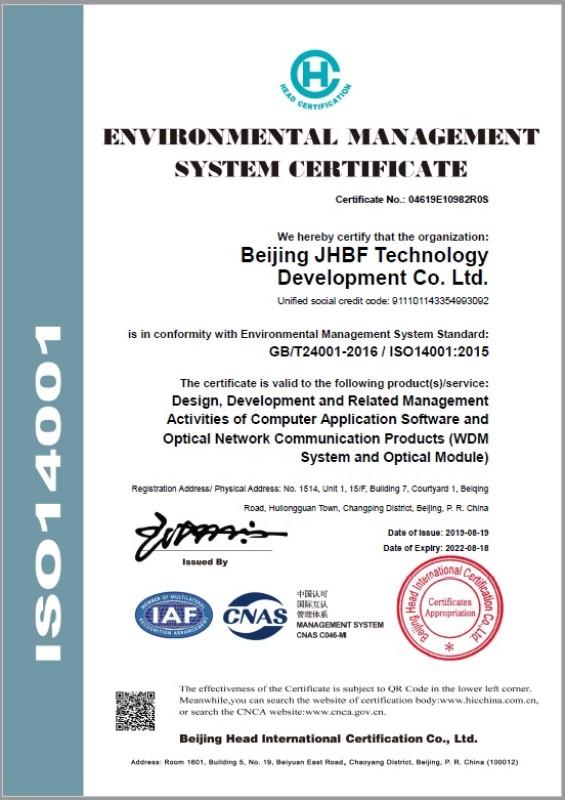Screen dimensions: 565x800
Task: Click the vertical ISO14001 sidebar text
Action: pyautogui.click(x=48, y=492)
